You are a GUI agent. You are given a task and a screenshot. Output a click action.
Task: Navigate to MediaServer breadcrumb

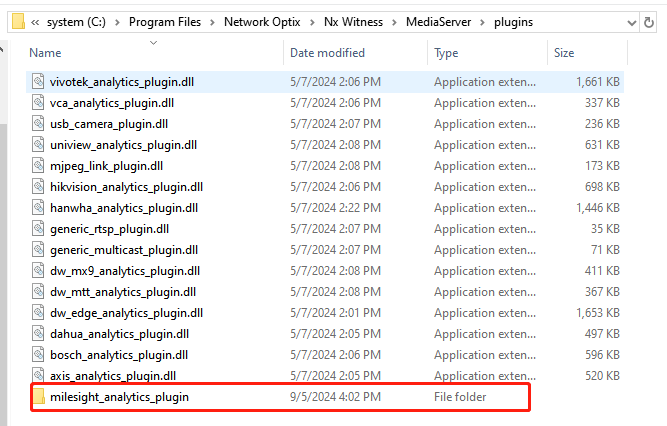tap(438, 22)
